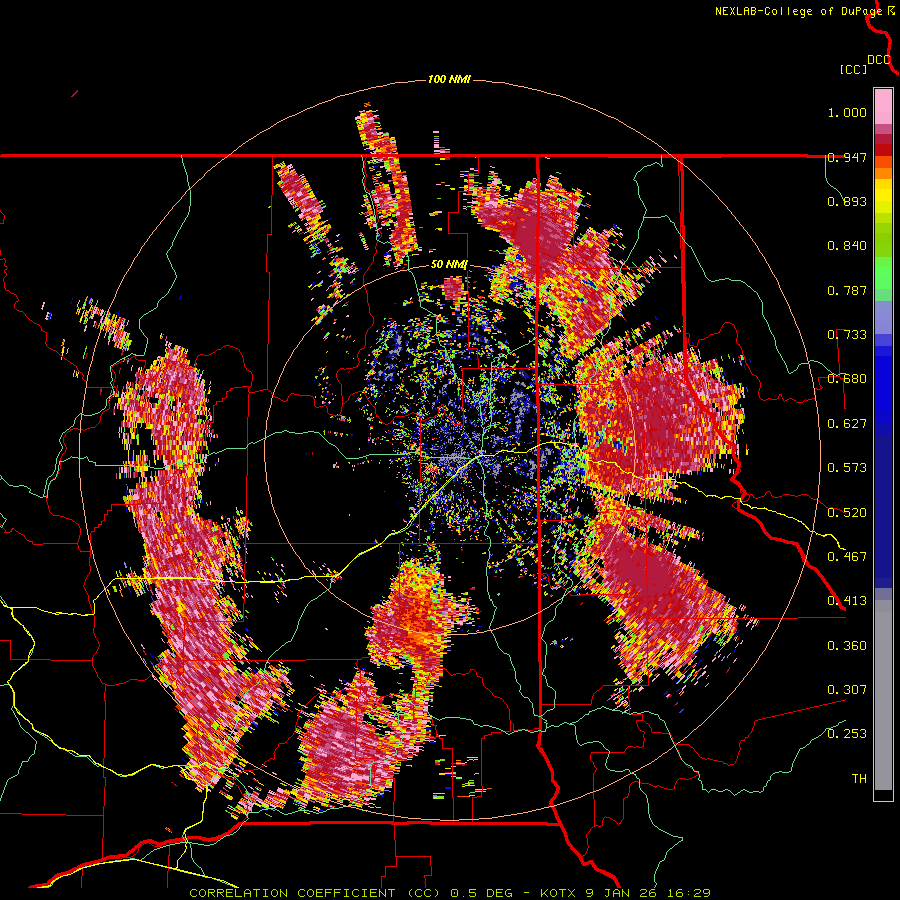Click the 0.680 scale value

[x=847, y=379]
